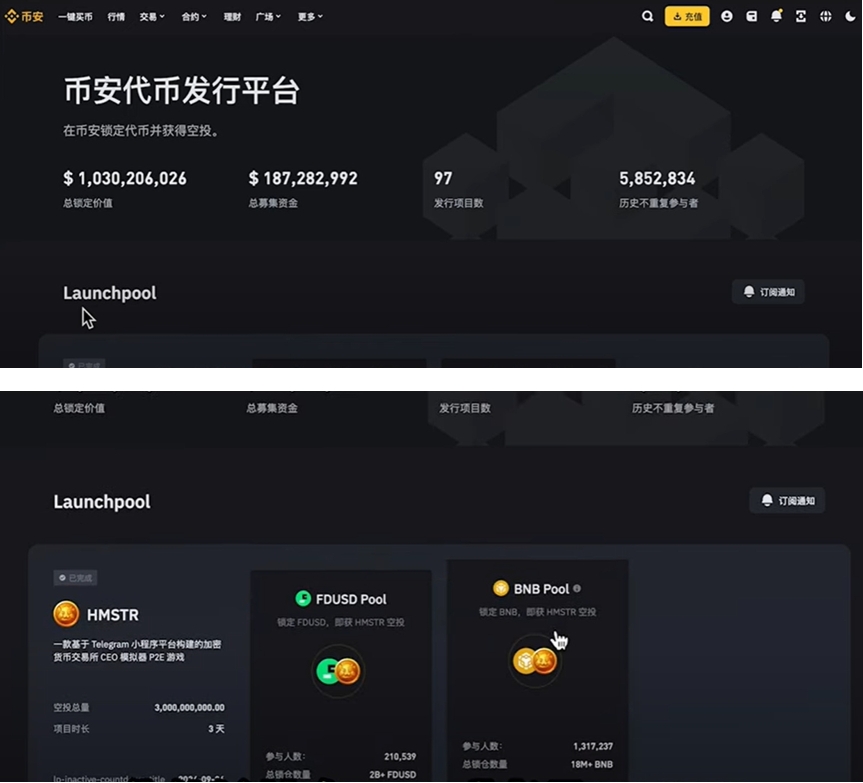Click 发行项目数 label in upper view

point(458,203)
